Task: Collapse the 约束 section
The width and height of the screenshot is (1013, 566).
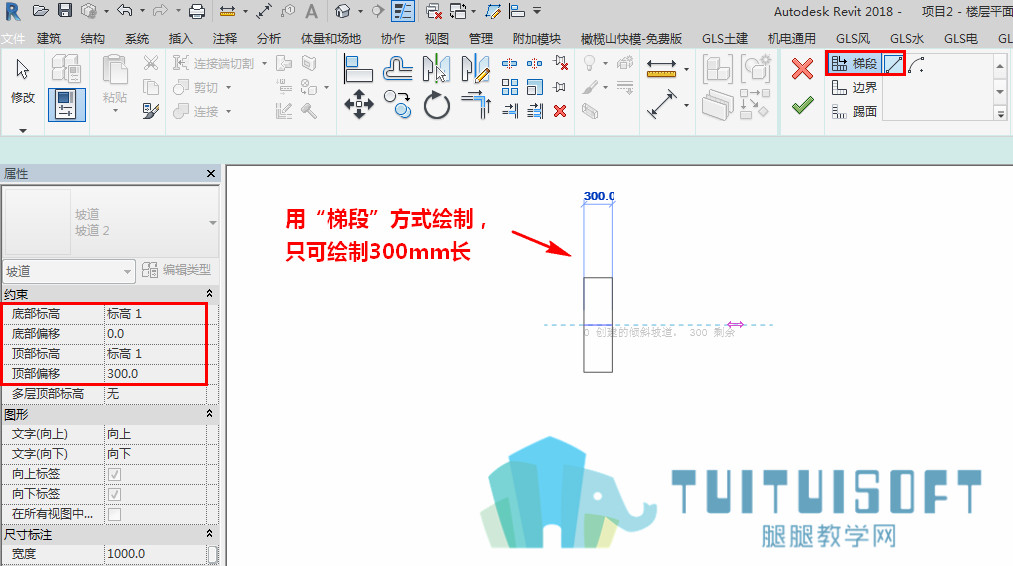Action: [209, 294]
